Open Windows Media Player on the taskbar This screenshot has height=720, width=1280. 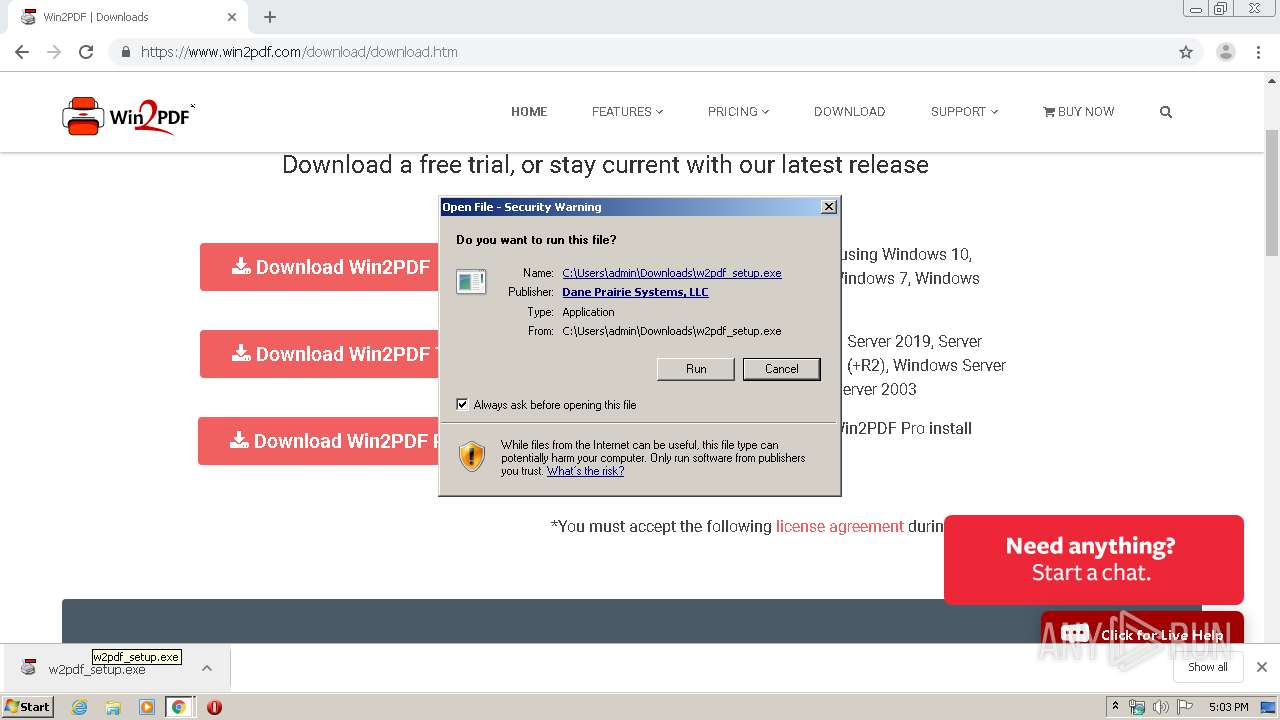point(147,707)
